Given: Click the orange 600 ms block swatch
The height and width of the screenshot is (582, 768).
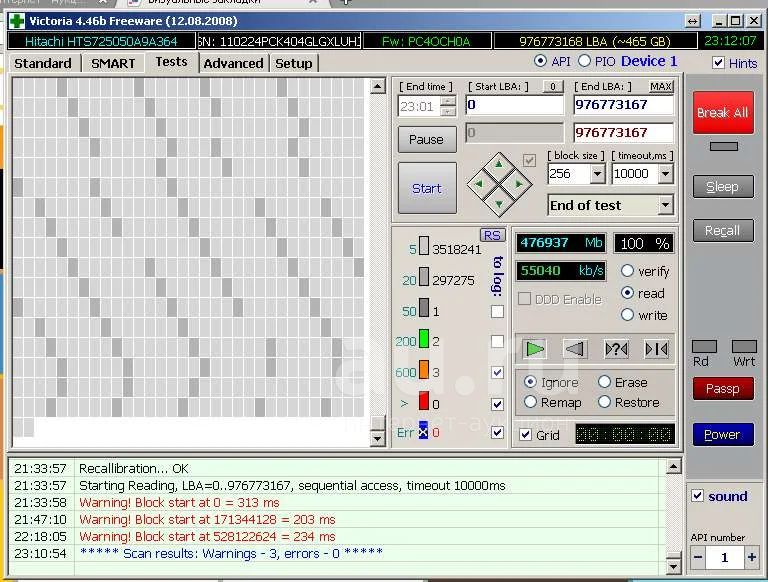Looking at the screenshot, I should (424, 370).
